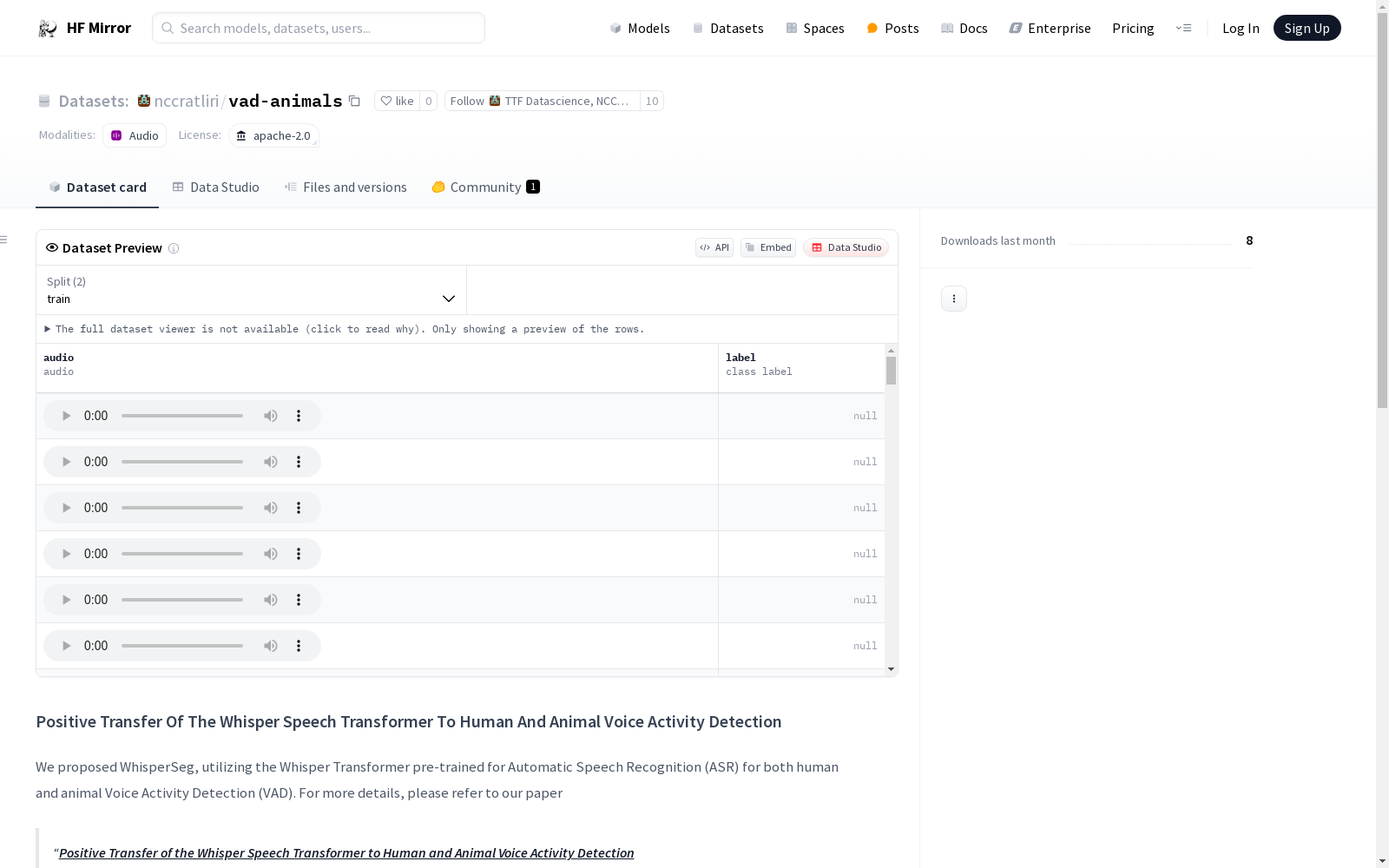Open more options for sixth audio player
Image resolution: width=1389 pixels, height=868 pixels.
(x=299, y=646)
